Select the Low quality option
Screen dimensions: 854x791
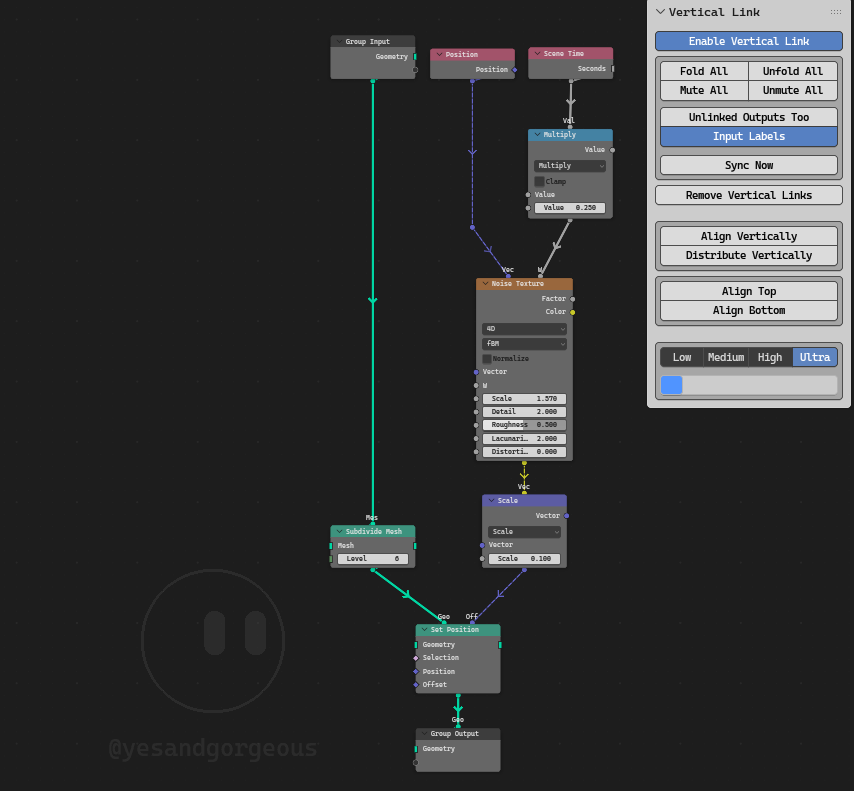681,357
